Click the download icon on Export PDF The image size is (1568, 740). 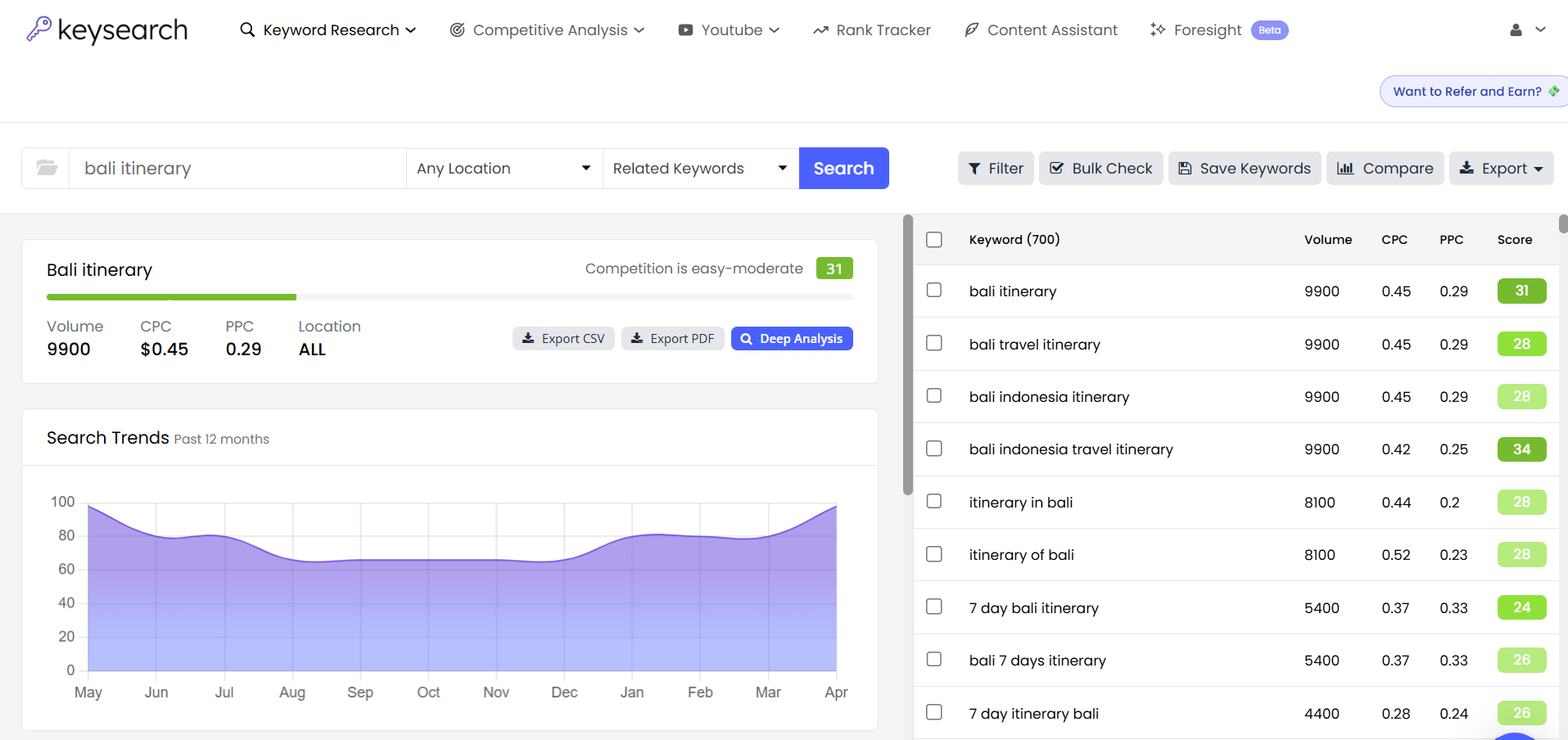click(x=636, y=338)
